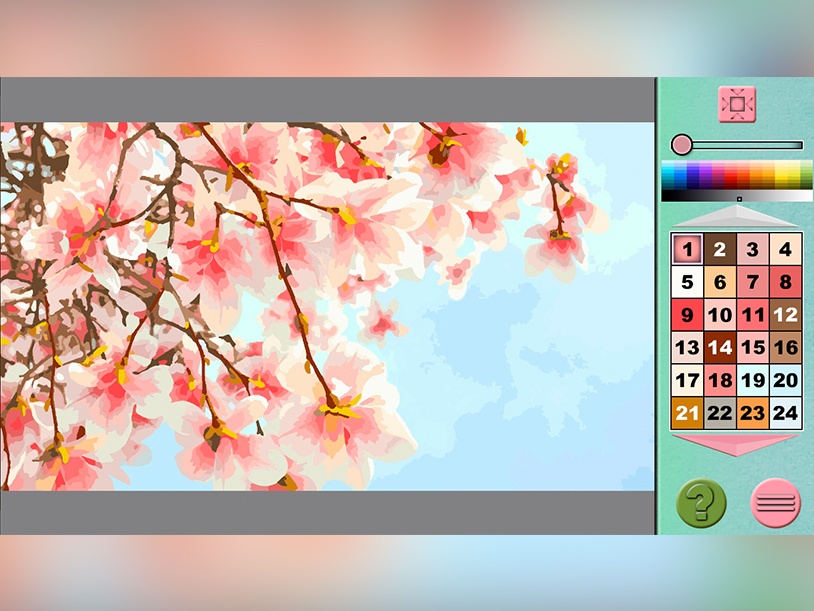Viewport: 814px width, 611px height.
Task: Pick tan swatch 16
Action: click(x=785, y=347)
